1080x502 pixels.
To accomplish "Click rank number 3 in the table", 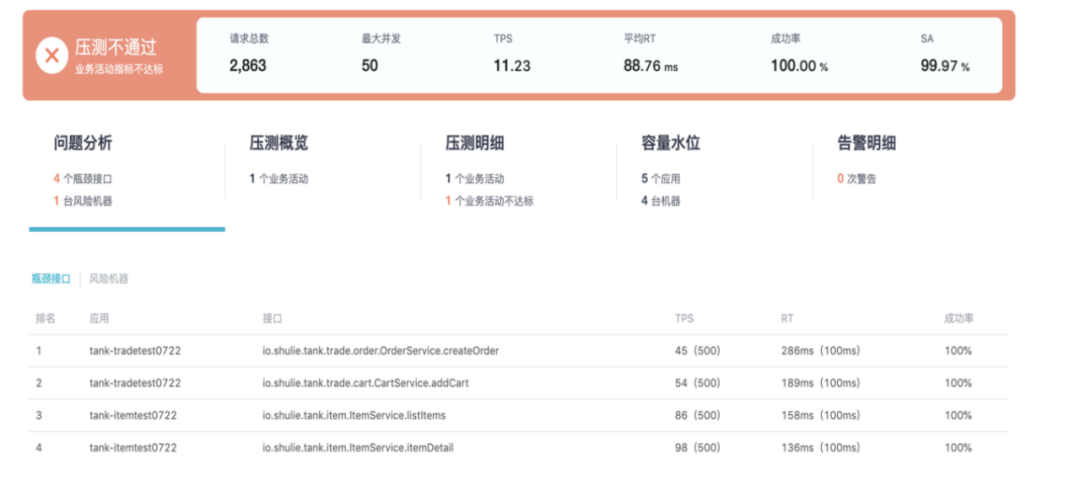I will pos(39,415).
